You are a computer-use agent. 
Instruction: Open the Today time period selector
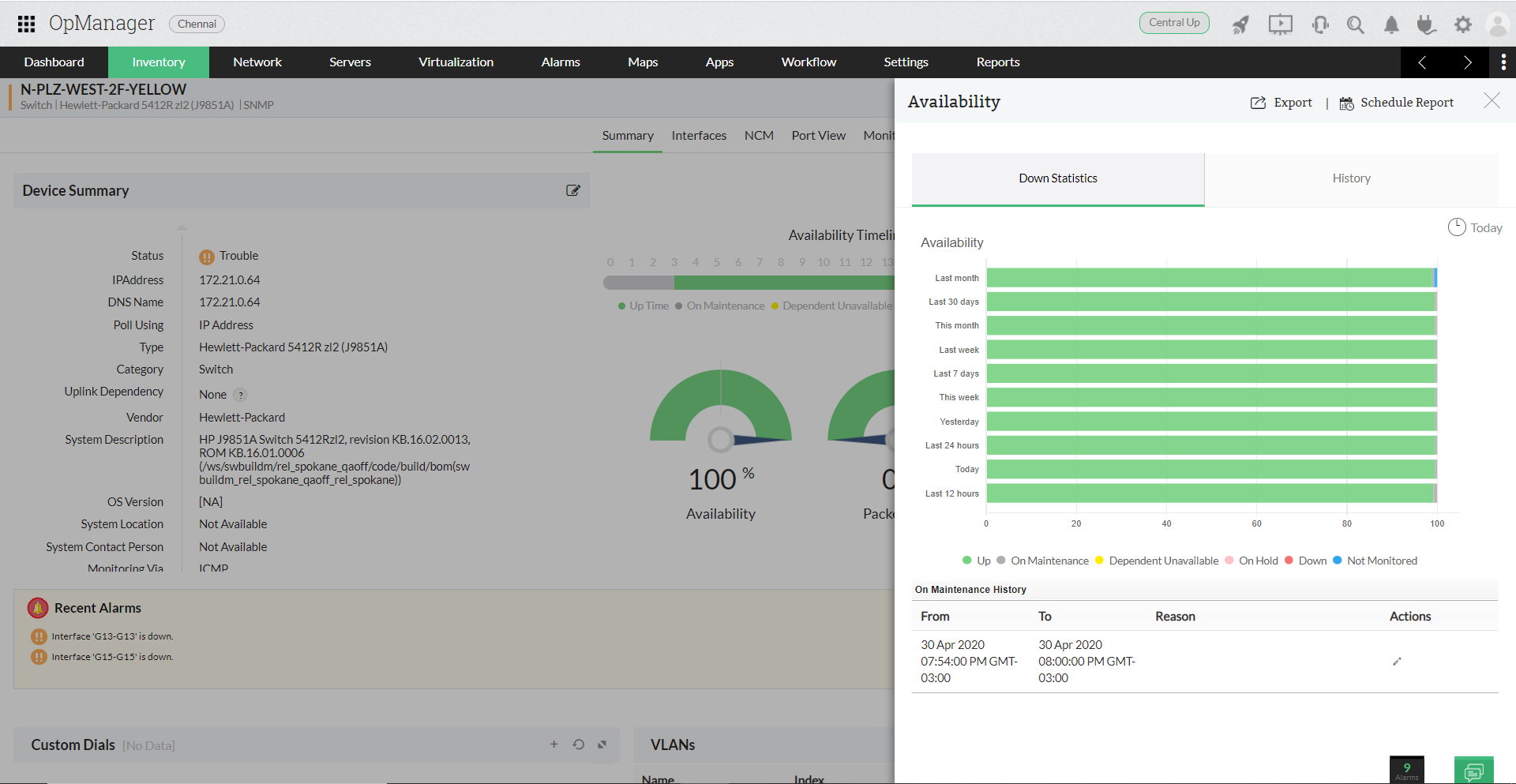[x=1475, y=227]
